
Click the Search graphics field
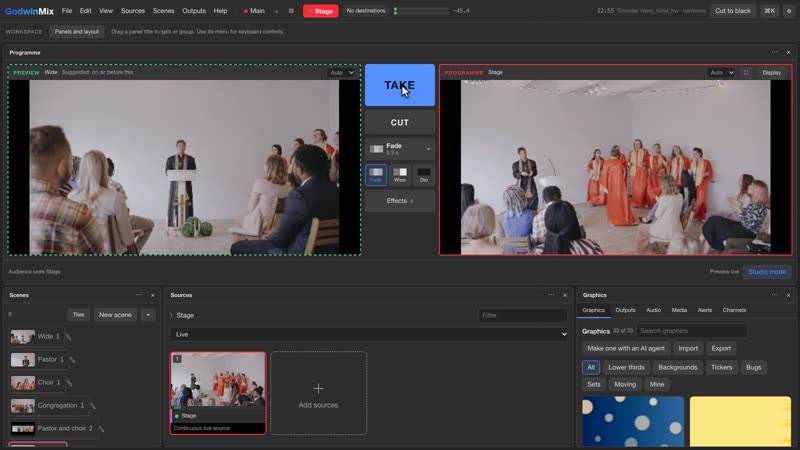[x=691, y=331]
